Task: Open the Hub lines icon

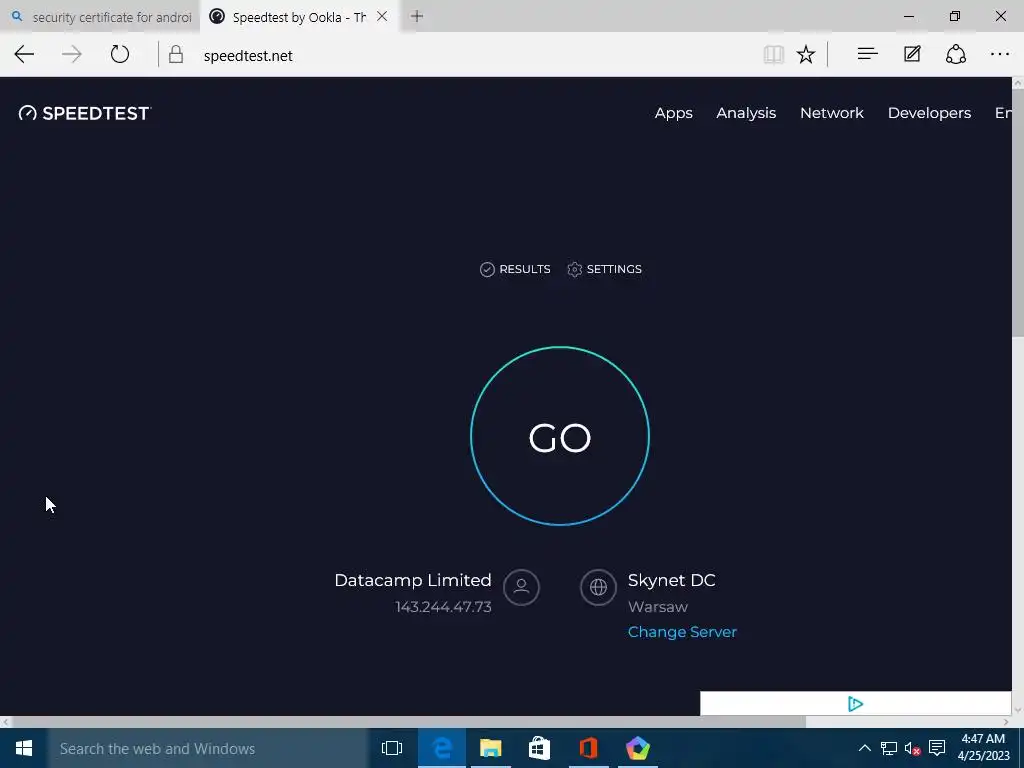Action: coord(867,54)
